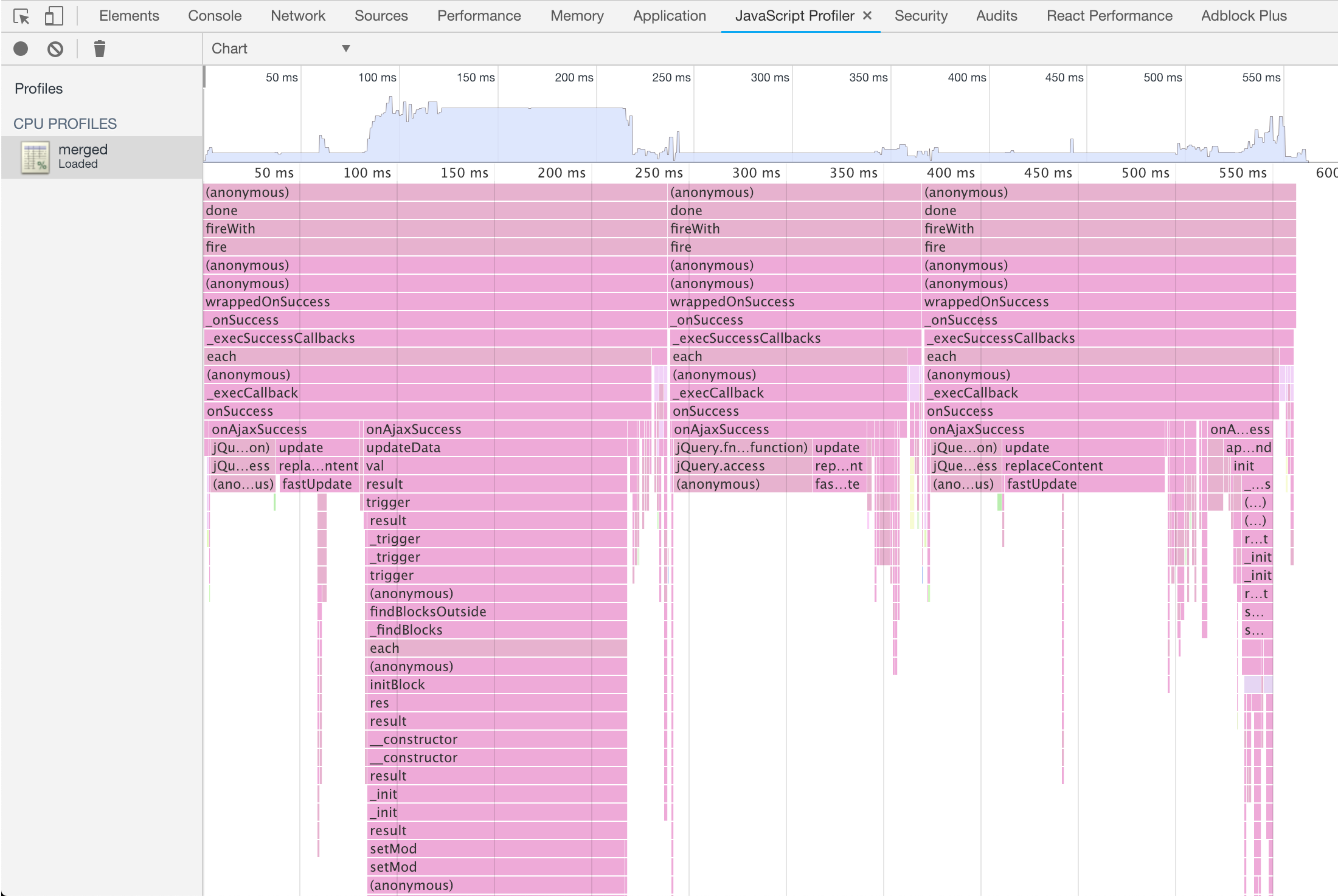Select the onA...ess flame bar

point(1240,429)
